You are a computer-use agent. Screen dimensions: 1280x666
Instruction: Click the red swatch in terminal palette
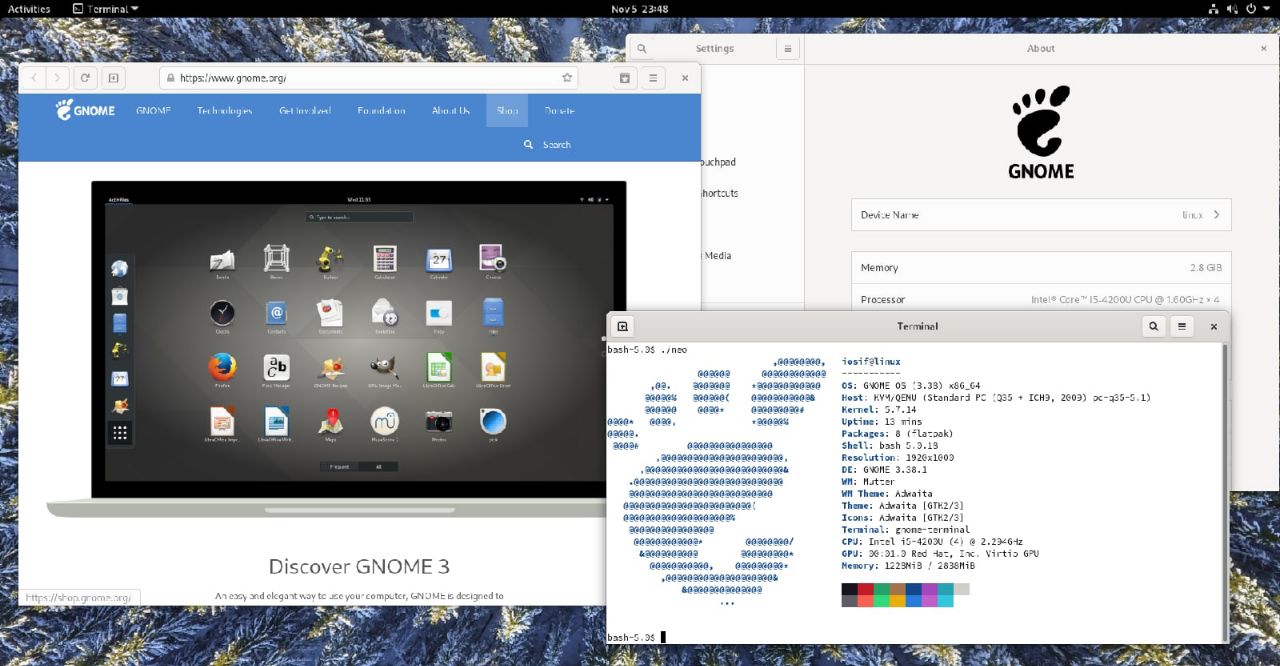pyautogui.click(x=865, y=589)
